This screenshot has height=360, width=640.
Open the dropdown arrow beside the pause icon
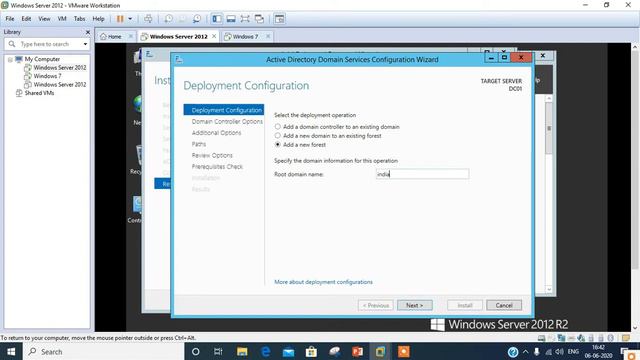[130, 19]
